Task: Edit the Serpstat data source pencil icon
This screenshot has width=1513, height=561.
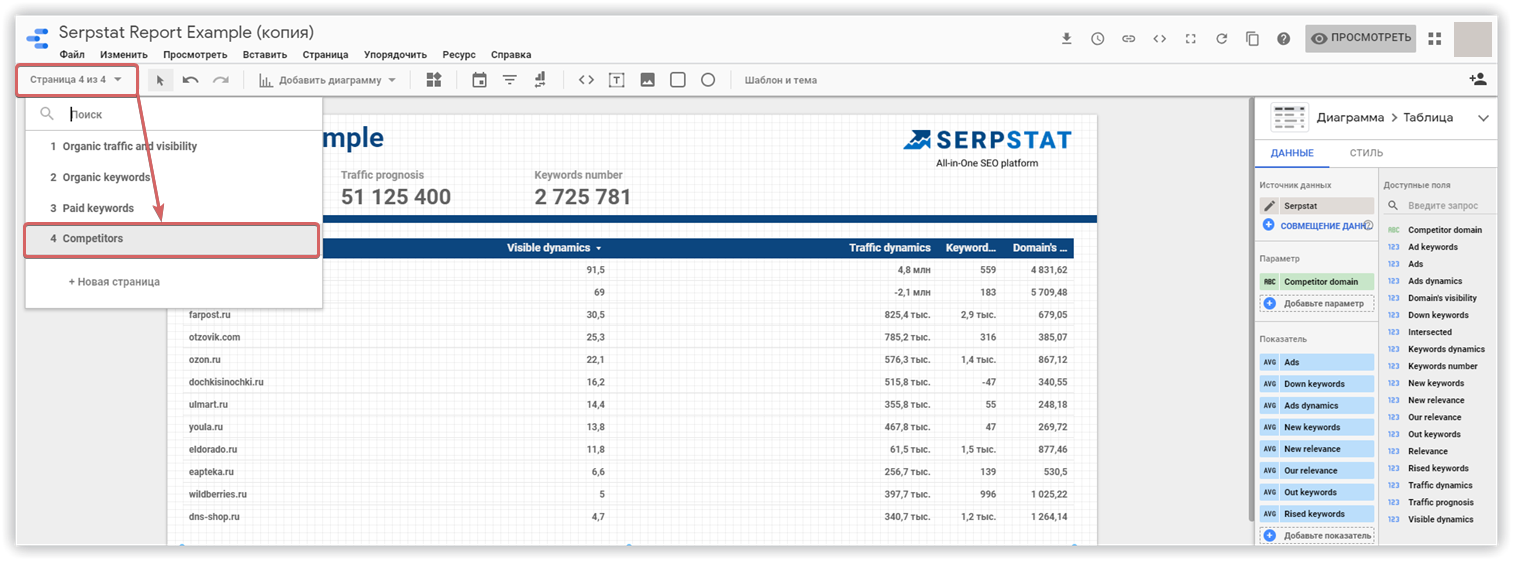Action: pos(1269,206)
